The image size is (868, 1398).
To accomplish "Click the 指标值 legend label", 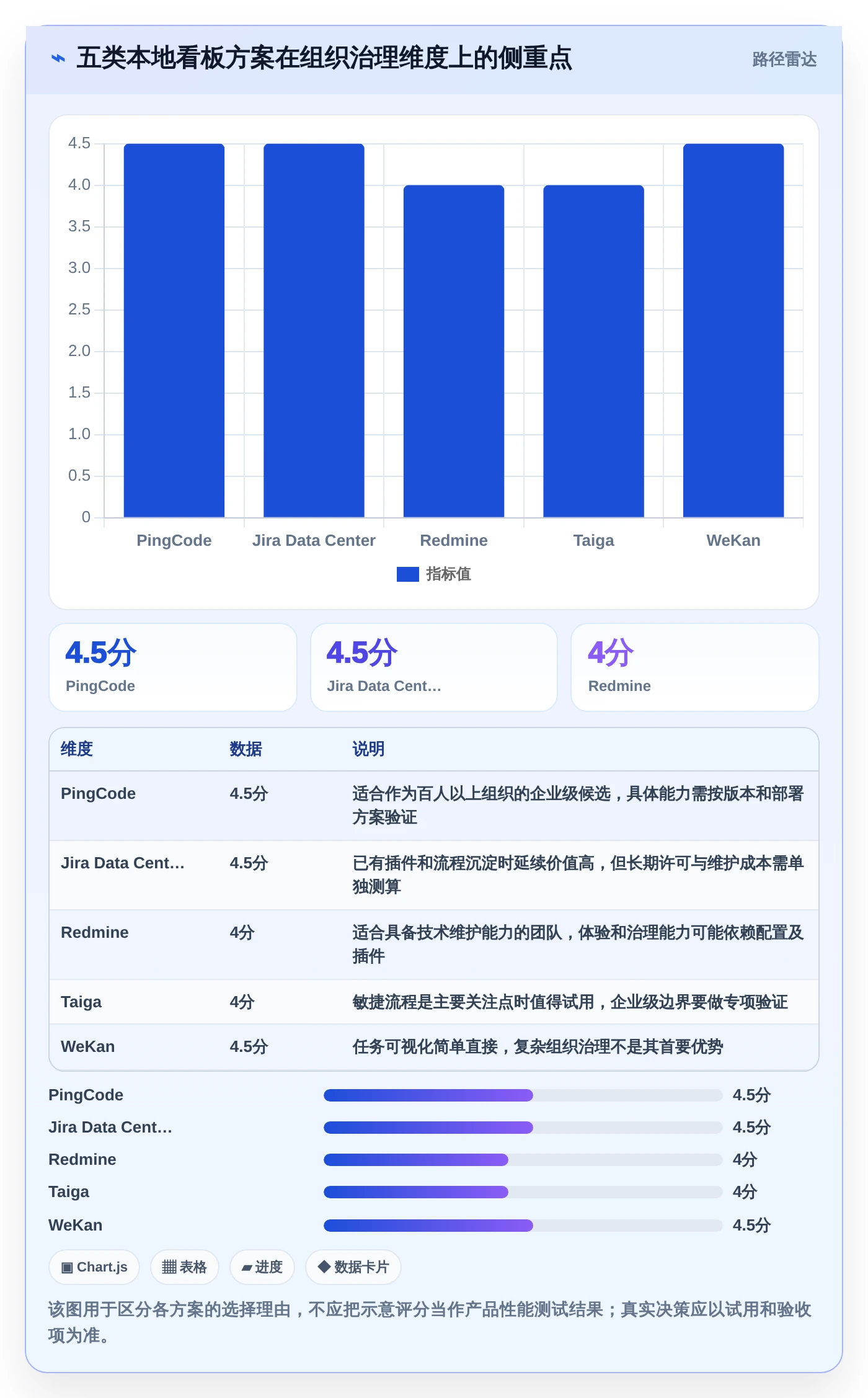I will click(448, 574).
